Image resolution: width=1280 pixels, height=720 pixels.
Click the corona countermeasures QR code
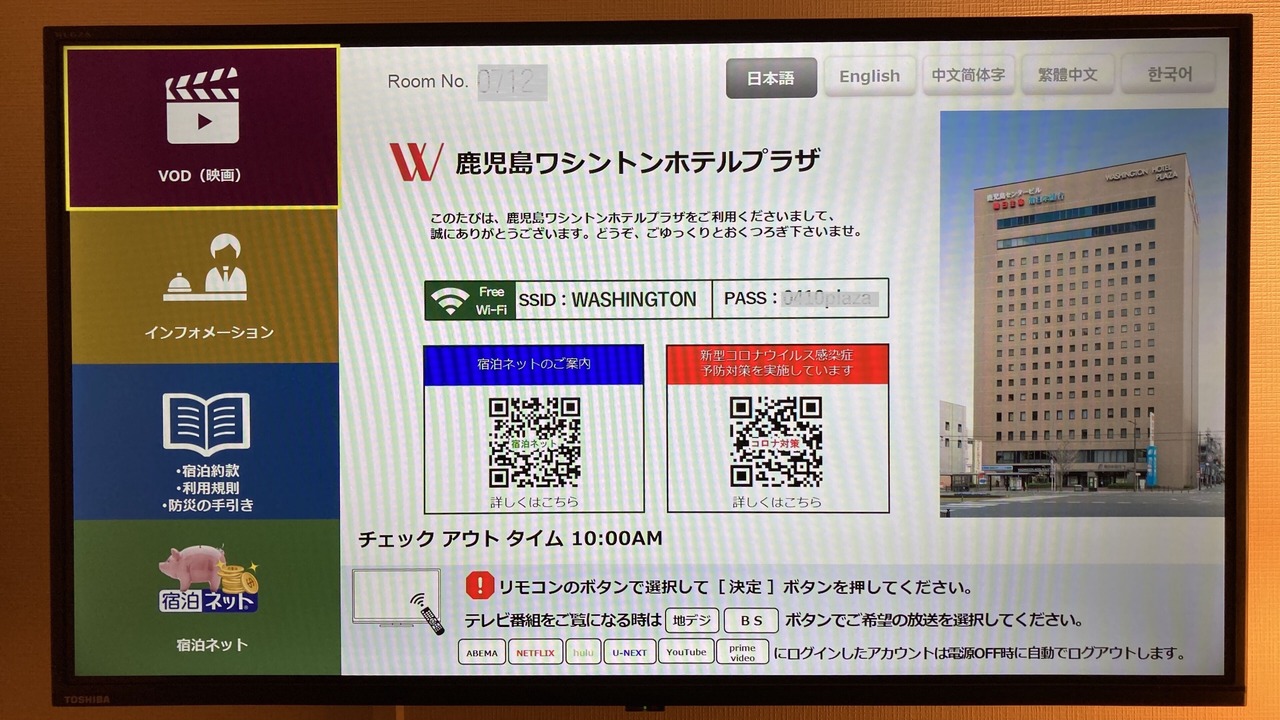776,441
